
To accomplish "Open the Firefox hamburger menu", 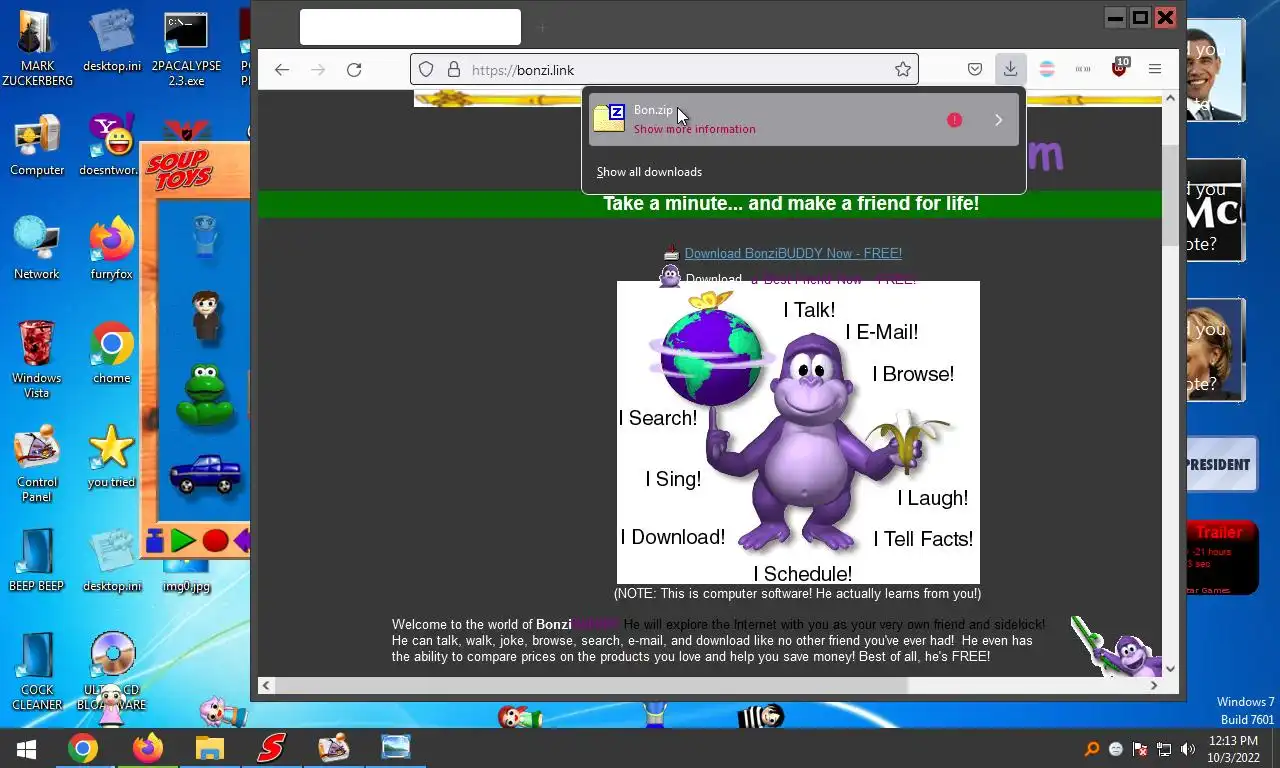I will click(1155, 70).
